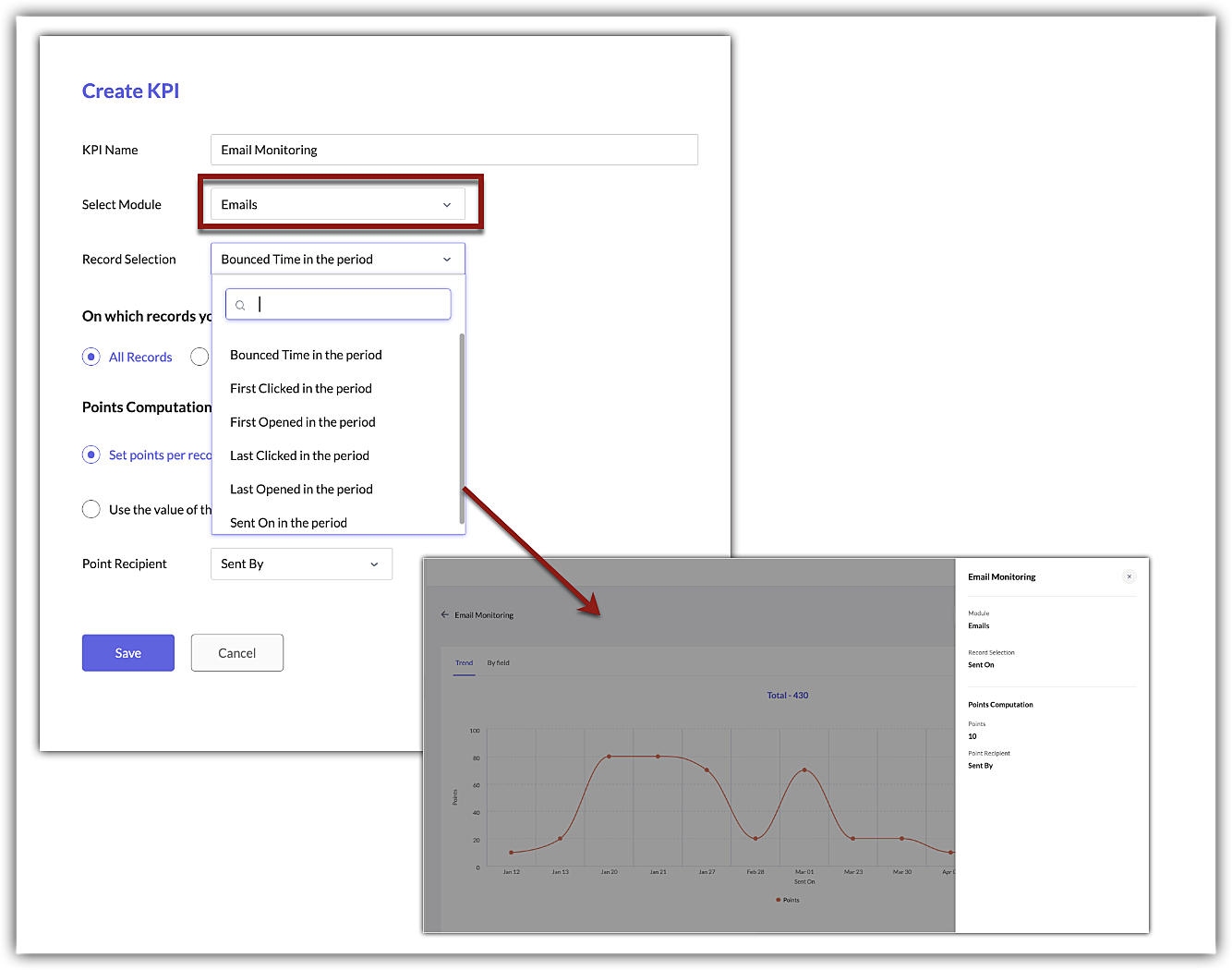Click the KPI Name text field
This screenshot has width=1232, height=970.
(453, 150)
